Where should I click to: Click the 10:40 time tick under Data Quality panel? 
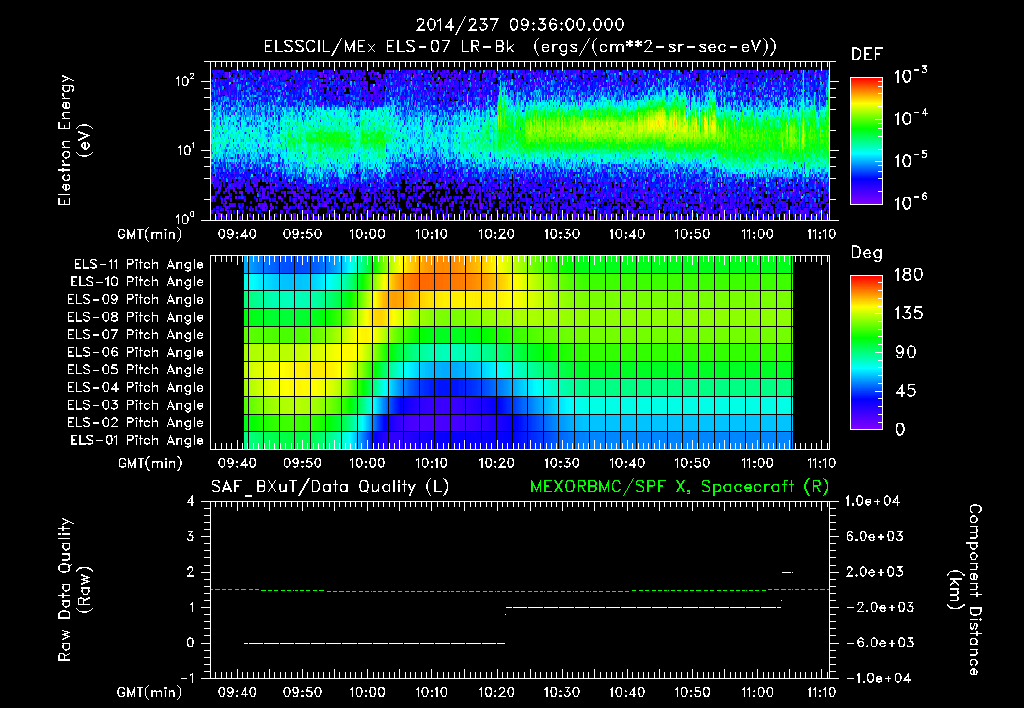coord(627,692)
